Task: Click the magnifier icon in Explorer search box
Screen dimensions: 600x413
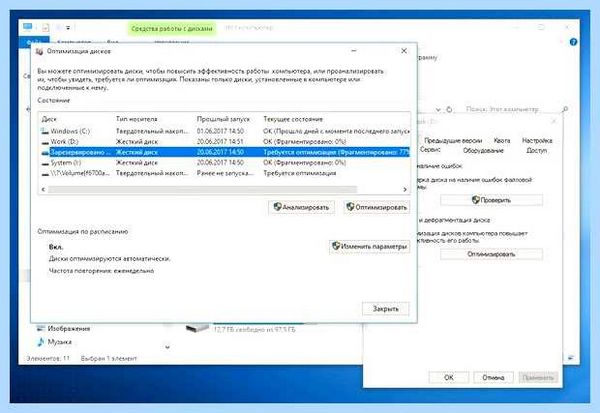Action: [x=565, y=109]
